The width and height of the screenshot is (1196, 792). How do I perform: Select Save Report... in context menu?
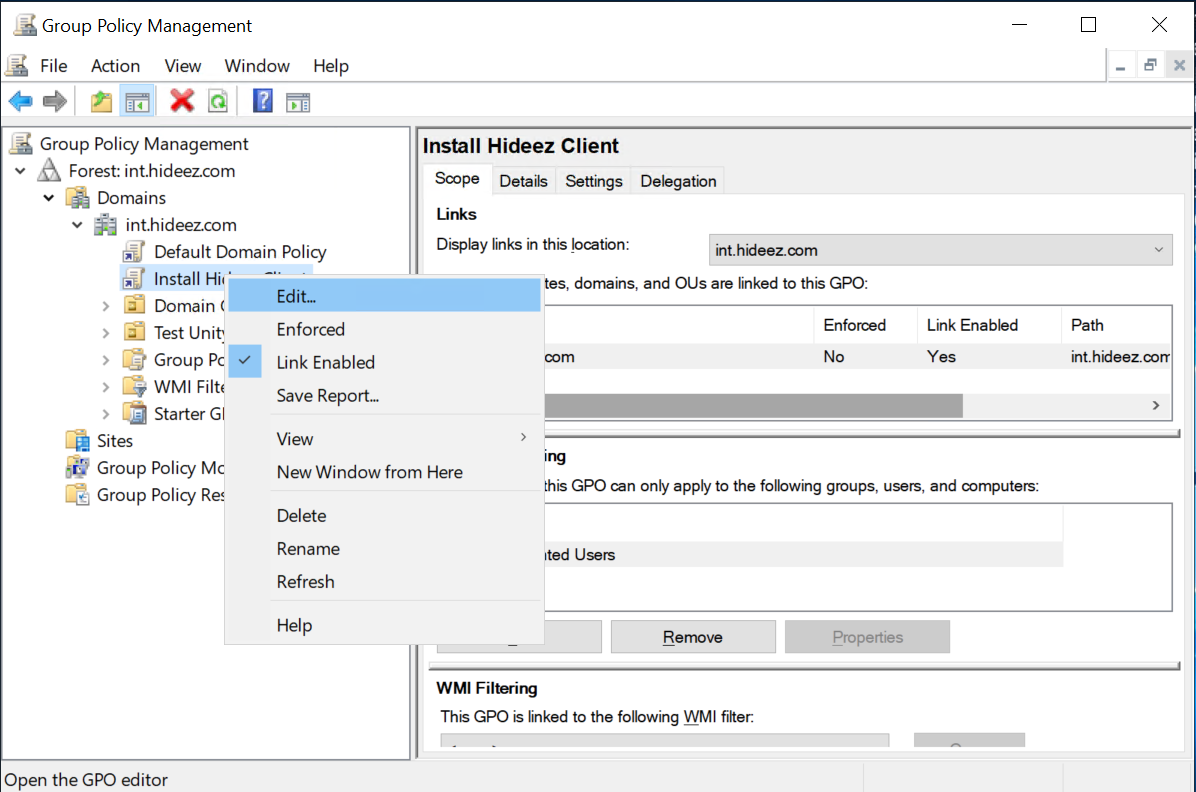click(386, 395)
